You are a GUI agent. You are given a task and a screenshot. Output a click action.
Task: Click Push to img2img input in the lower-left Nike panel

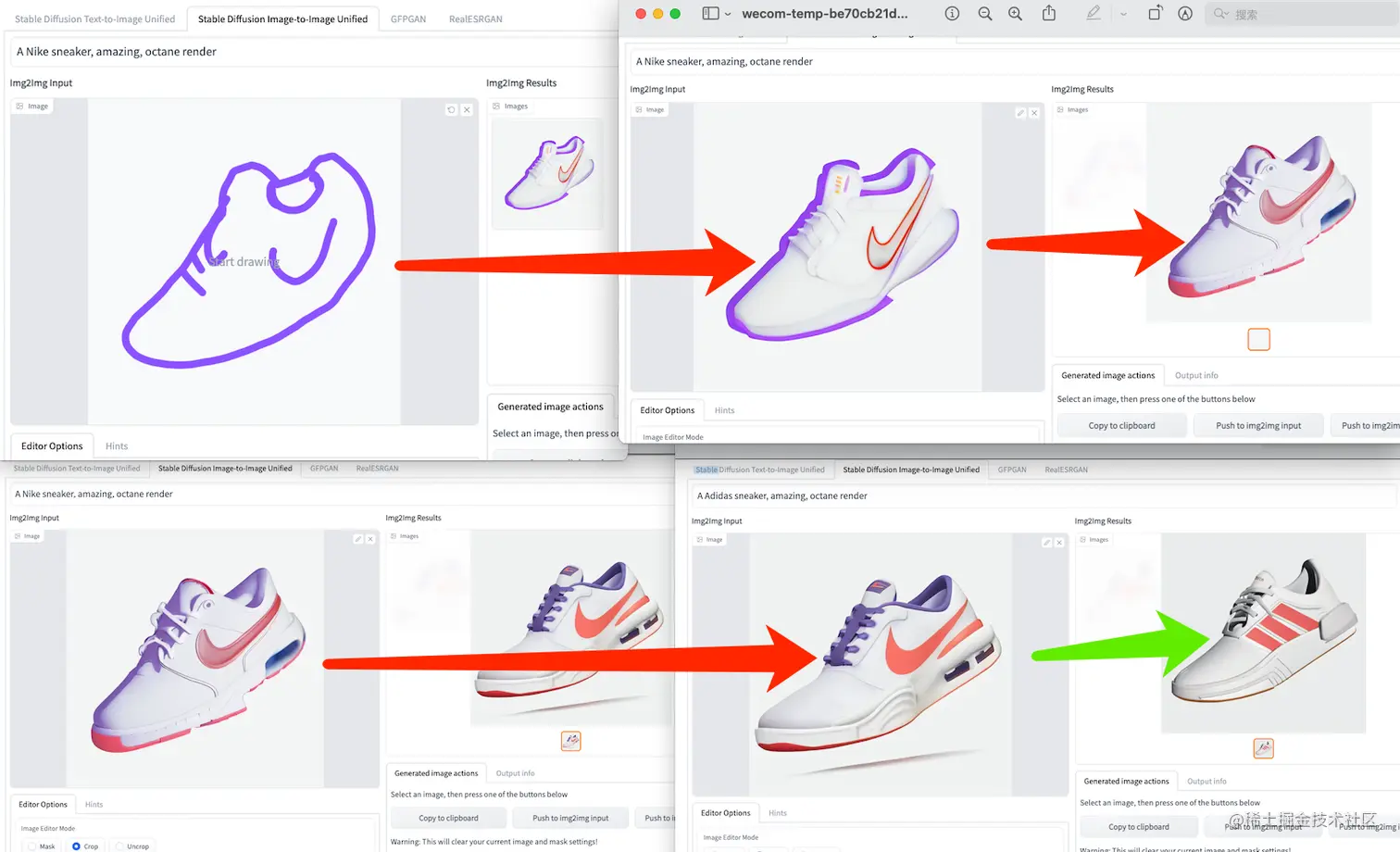tap(570, 818)
